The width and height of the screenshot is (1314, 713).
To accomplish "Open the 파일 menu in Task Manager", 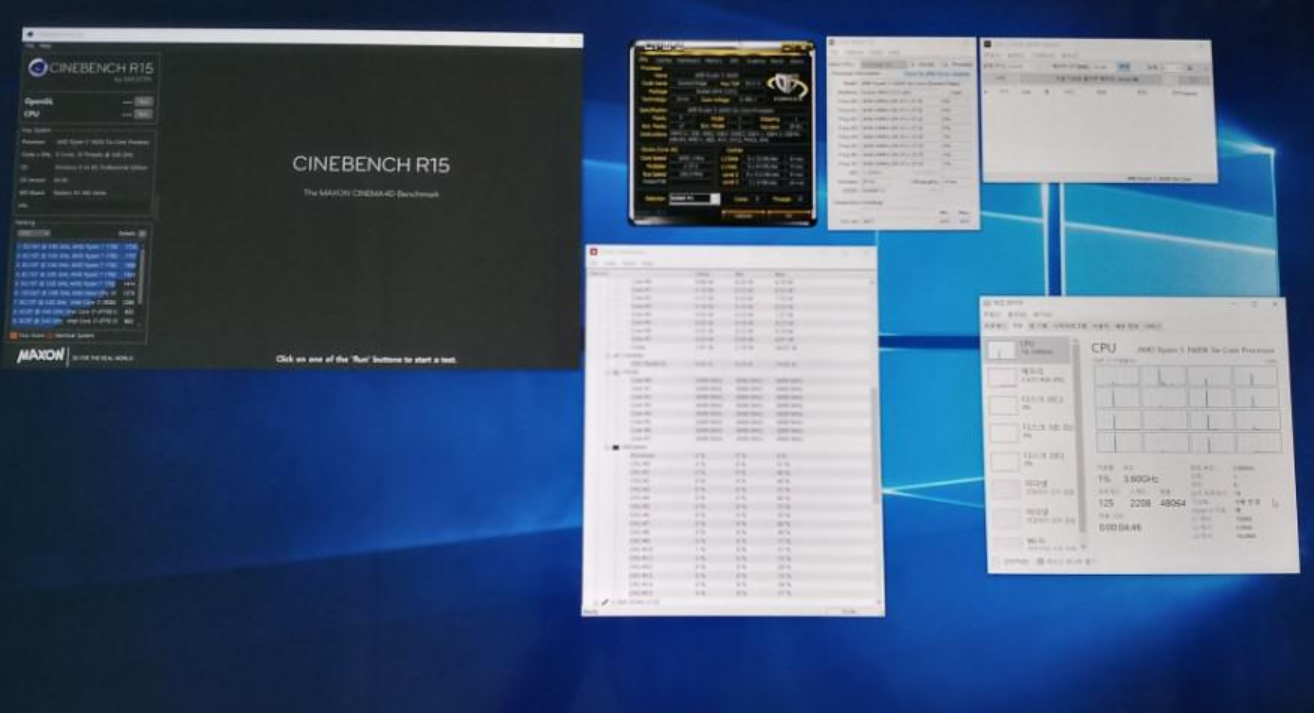I will pyautogui.click(x=990, y=314).
